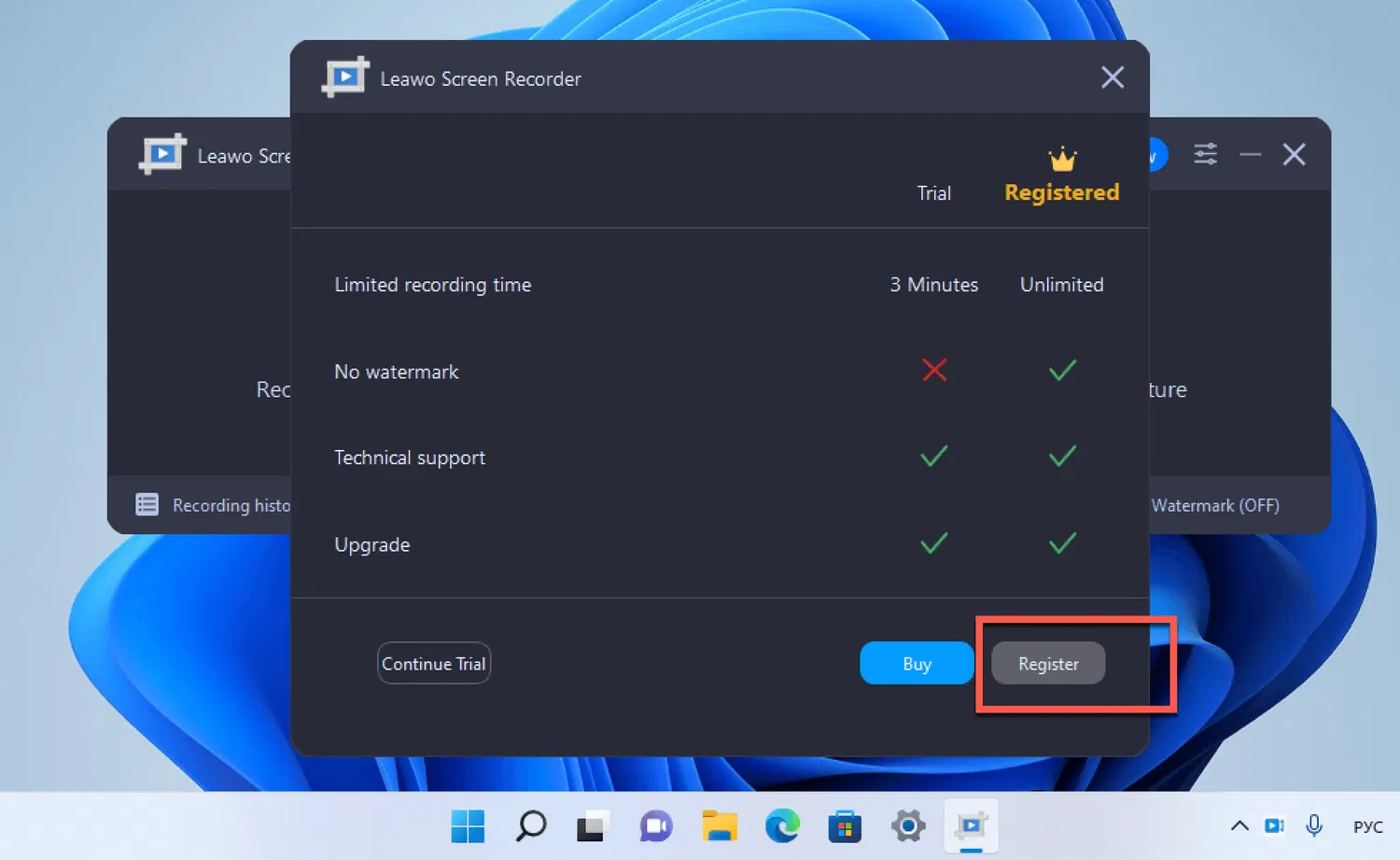Select the Registered column heading

tap(1062, 192)
